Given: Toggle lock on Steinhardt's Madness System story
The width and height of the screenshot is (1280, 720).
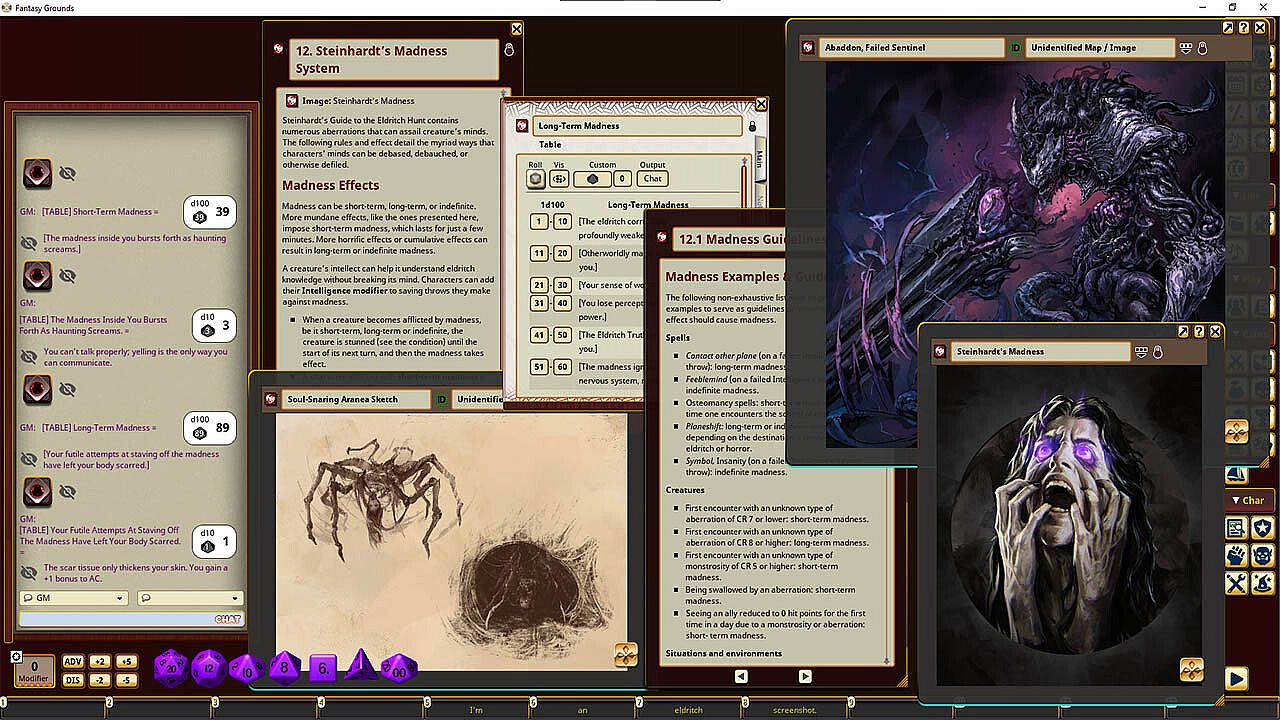Looking at the screenshot, I should point(508,49).
